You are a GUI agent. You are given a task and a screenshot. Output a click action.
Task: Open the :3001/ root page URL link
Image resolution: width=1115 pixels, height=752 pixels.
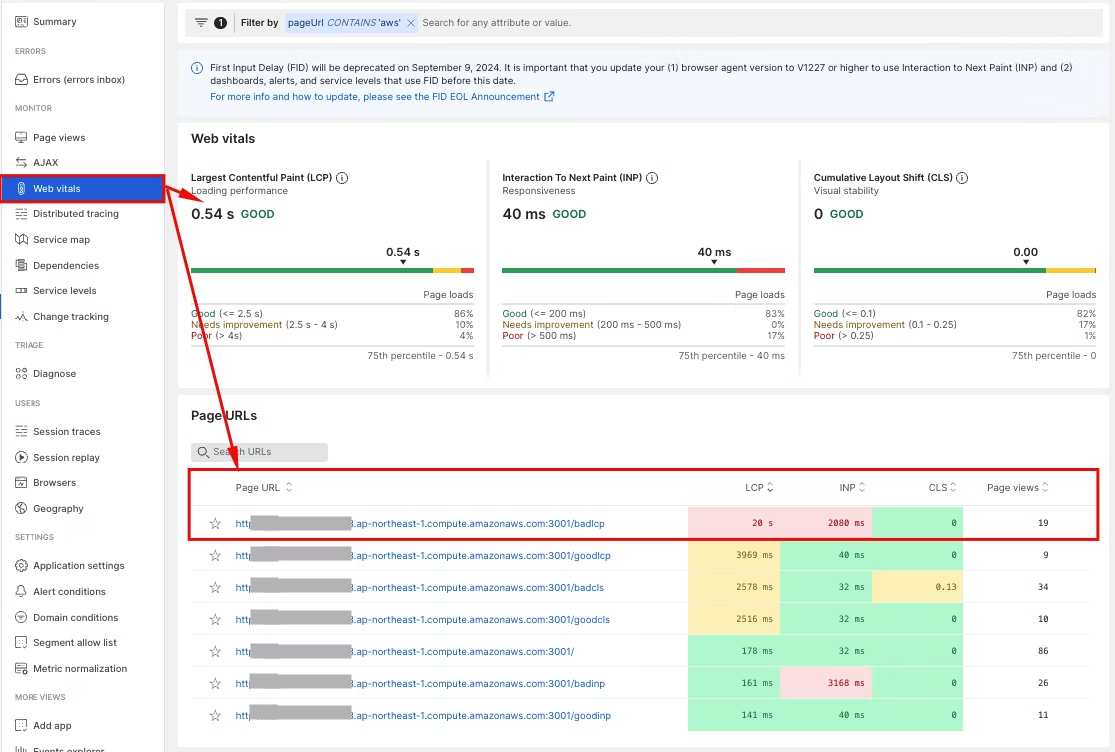pos(405,652)
